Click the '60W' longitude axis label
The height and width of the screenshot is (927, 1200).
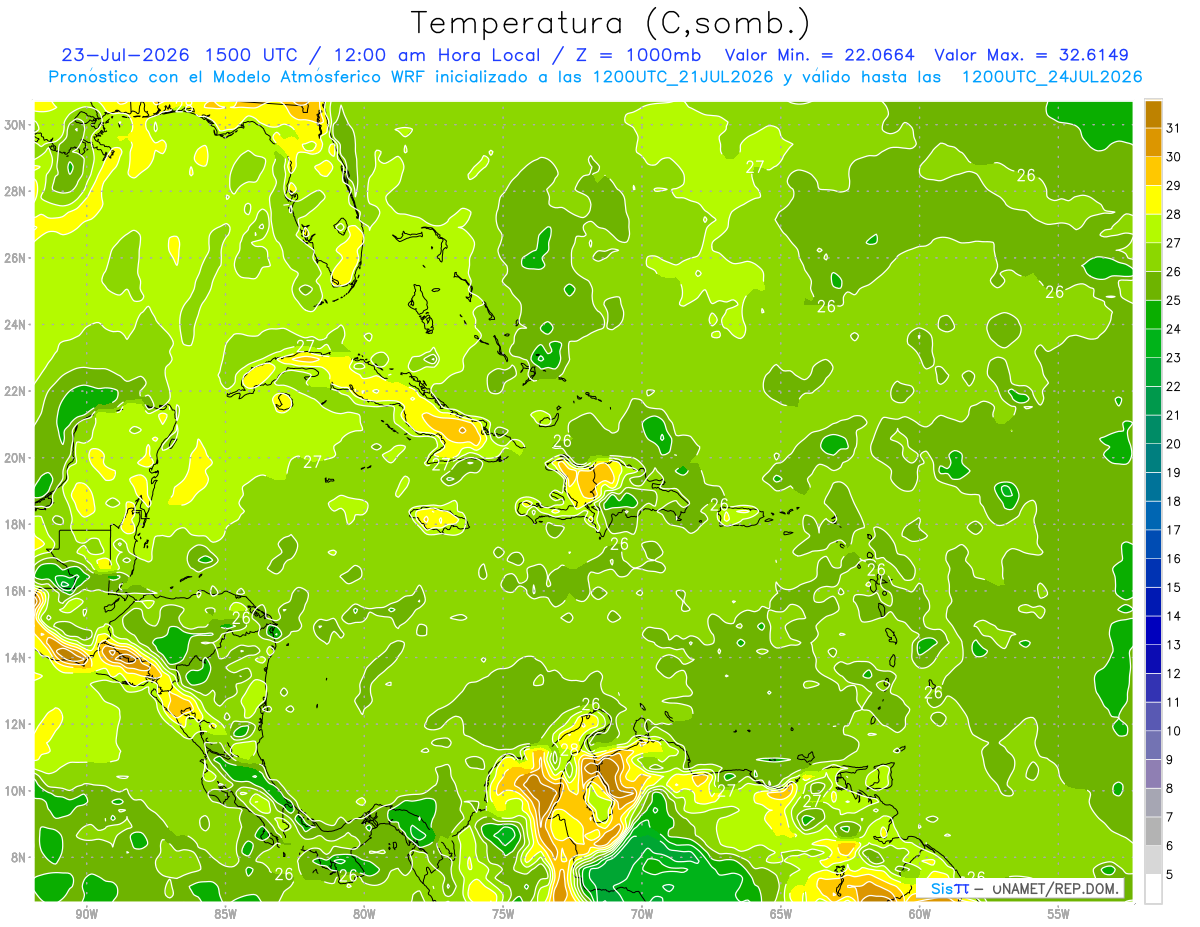point(920,914)
